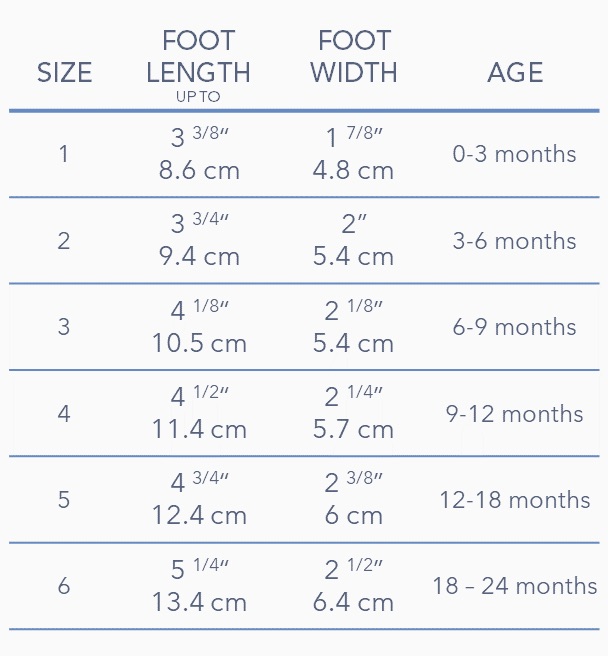608x656 pixels.
Task: Click the 0-3 months age cell
Action: point(514,154)
